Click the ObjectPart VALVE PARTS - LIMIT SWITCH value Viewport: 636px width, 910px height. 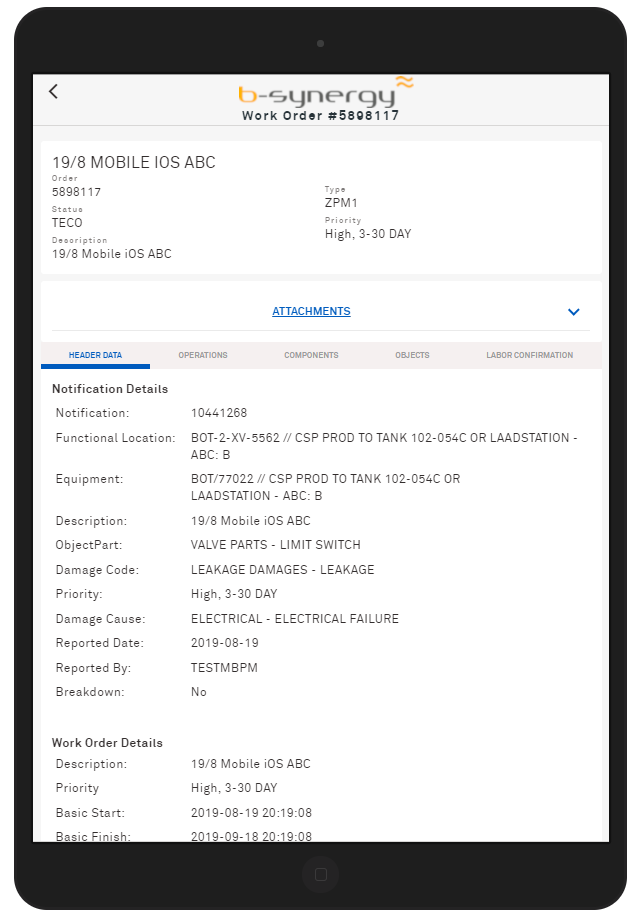pos(276,545)
